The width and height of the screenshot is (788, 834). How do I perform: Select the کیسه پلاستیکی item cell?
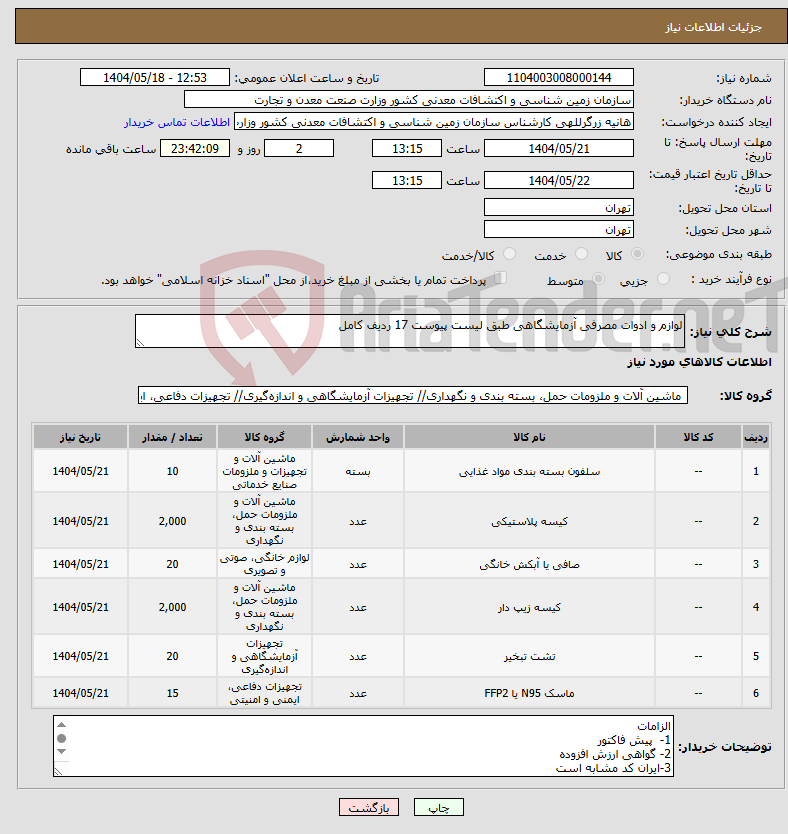click(529, 521)
